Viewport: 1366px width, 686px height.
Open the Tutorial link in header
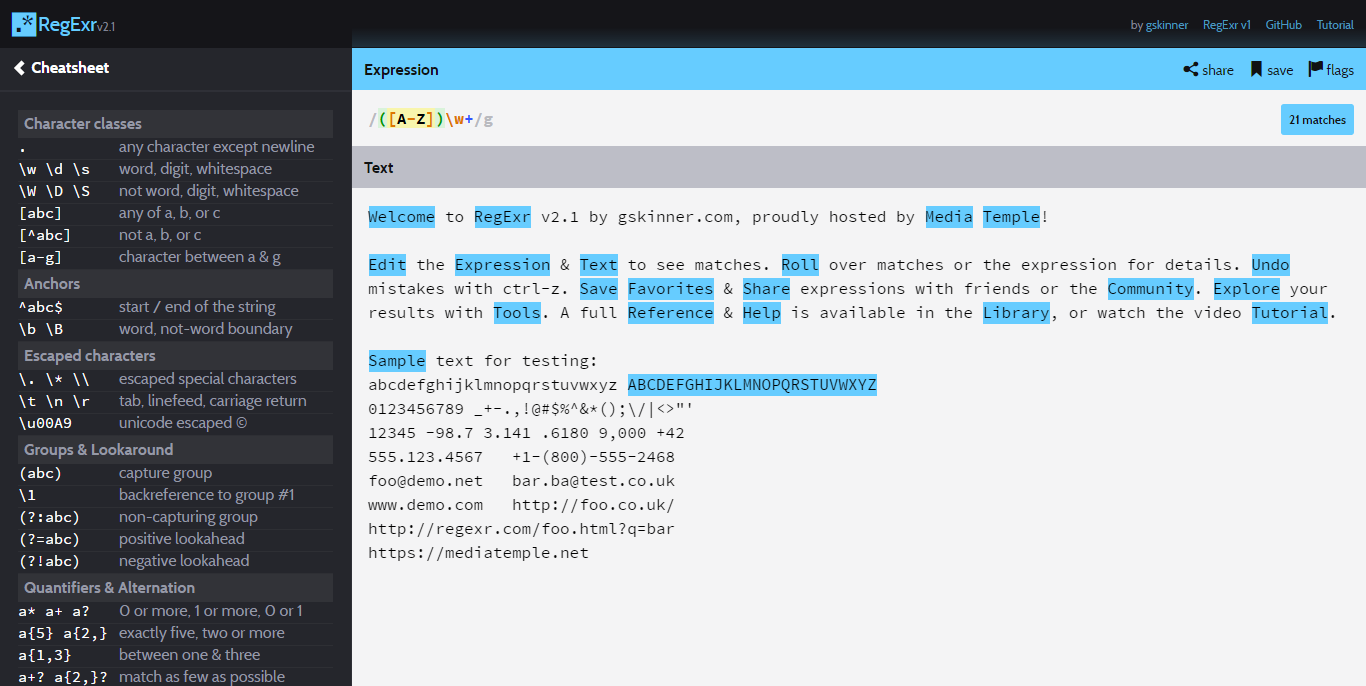1335,25
